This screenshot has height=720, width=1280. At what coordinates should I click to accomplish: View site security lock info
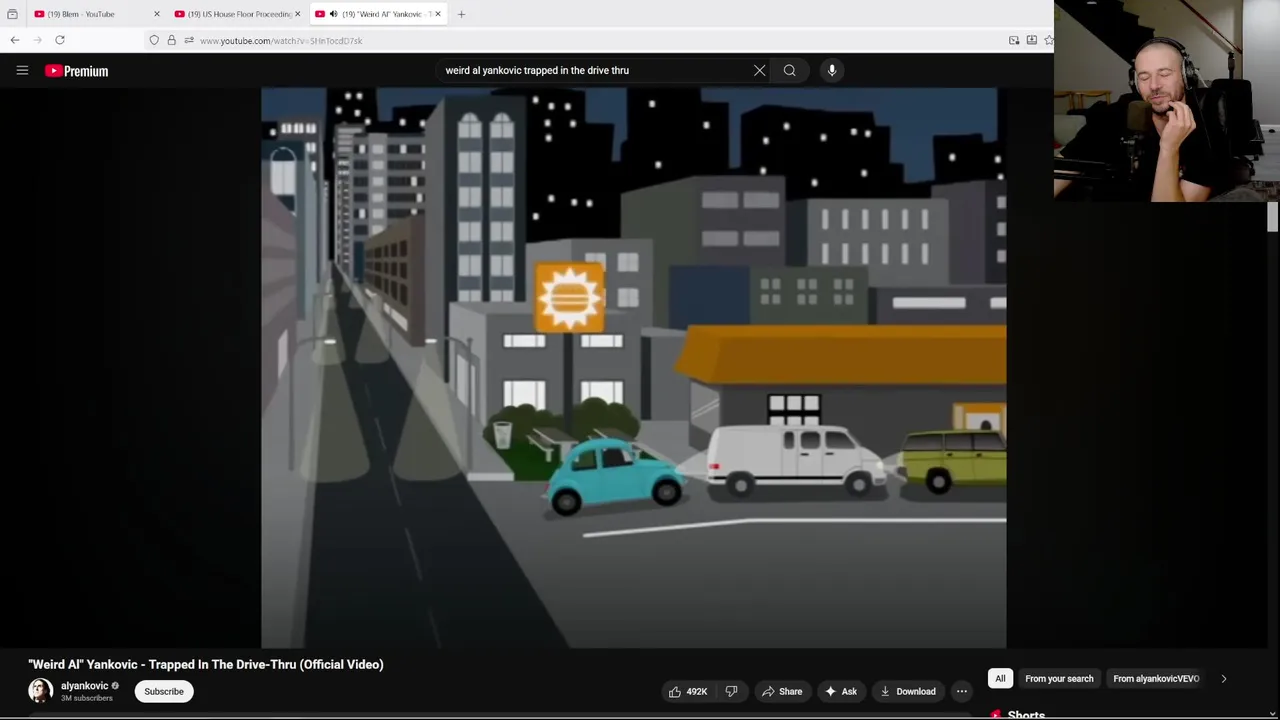(x=171, y=40)
